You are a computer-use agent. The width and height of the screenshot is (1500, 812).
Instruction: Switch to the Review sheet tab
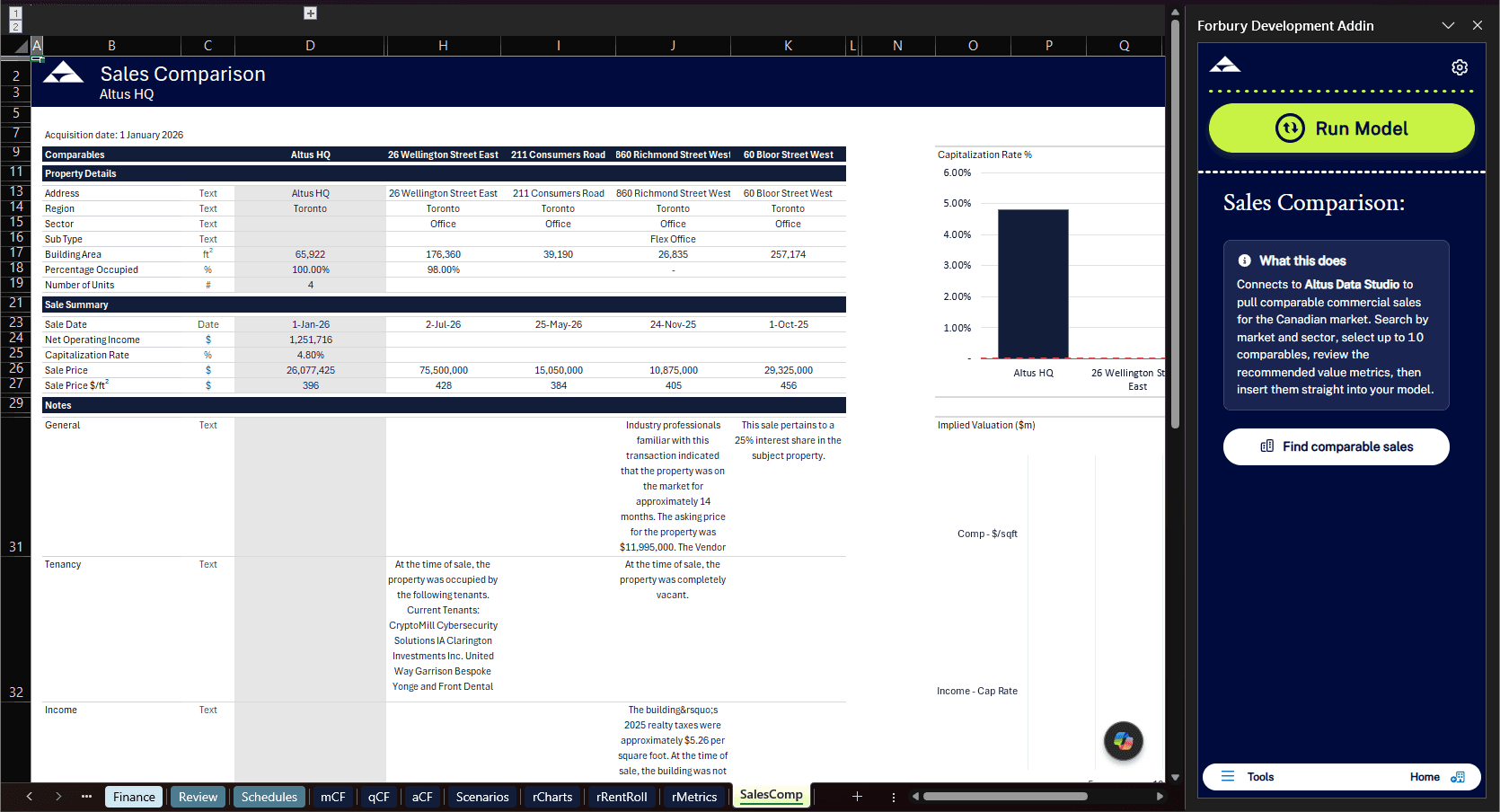pyautogui.click(x=198, y=797)
